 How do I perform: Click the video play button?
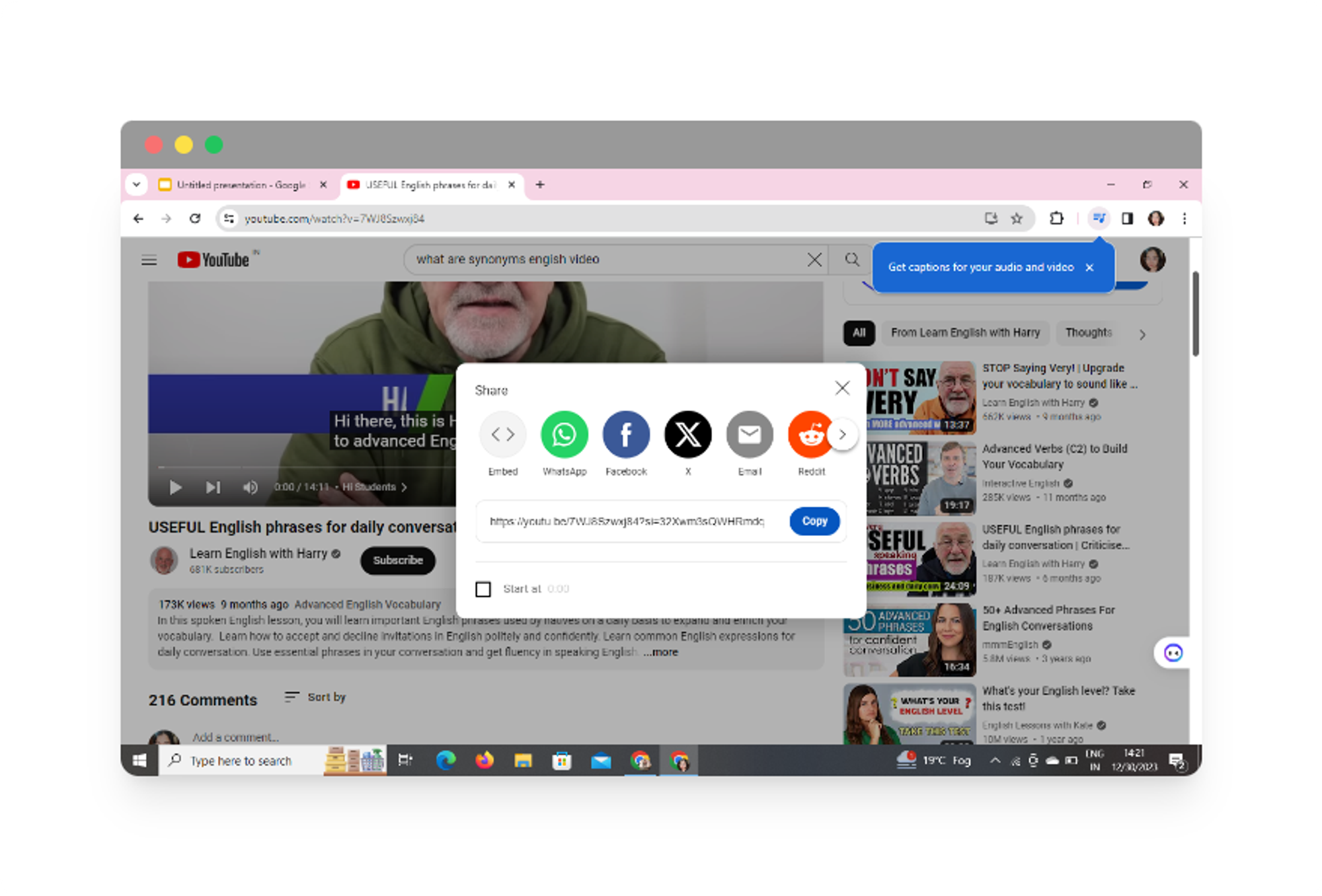[x=175, y=487]
